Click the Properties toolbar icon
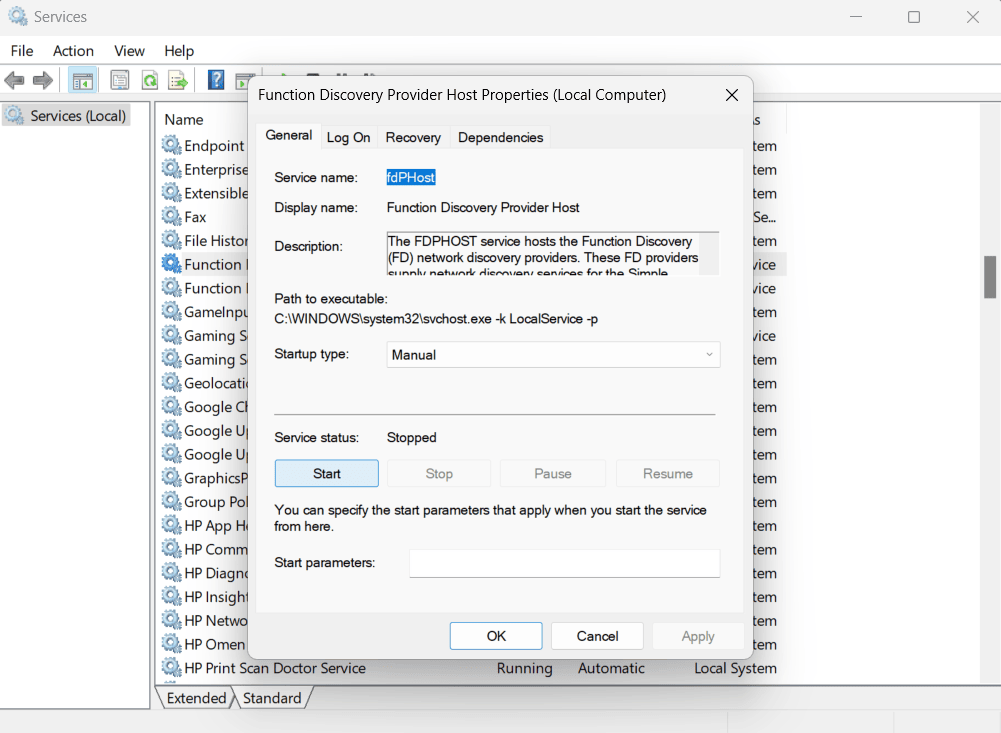The width and height of the screenshot is (1001, 733). [x=119, y=79]
